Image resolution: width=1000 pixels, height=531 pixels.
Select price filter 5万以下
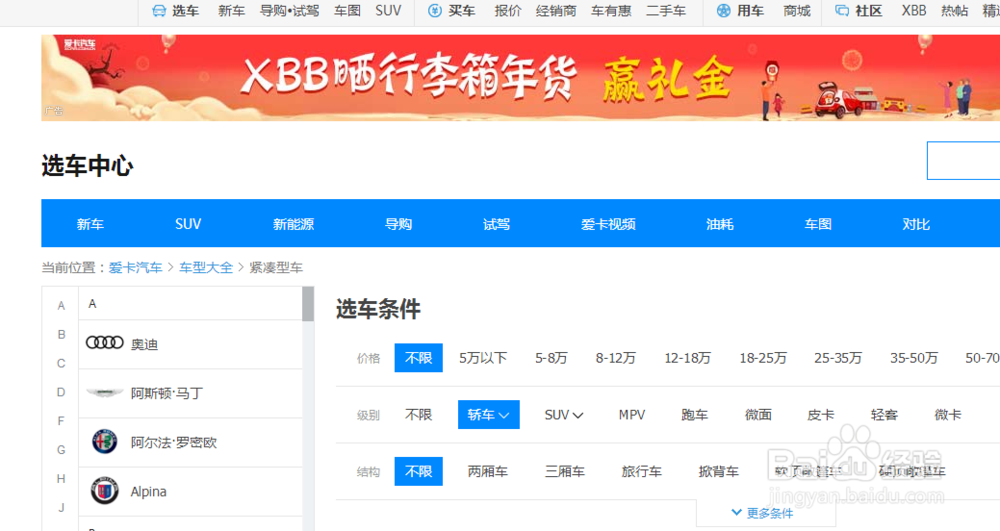click(483, 358)
